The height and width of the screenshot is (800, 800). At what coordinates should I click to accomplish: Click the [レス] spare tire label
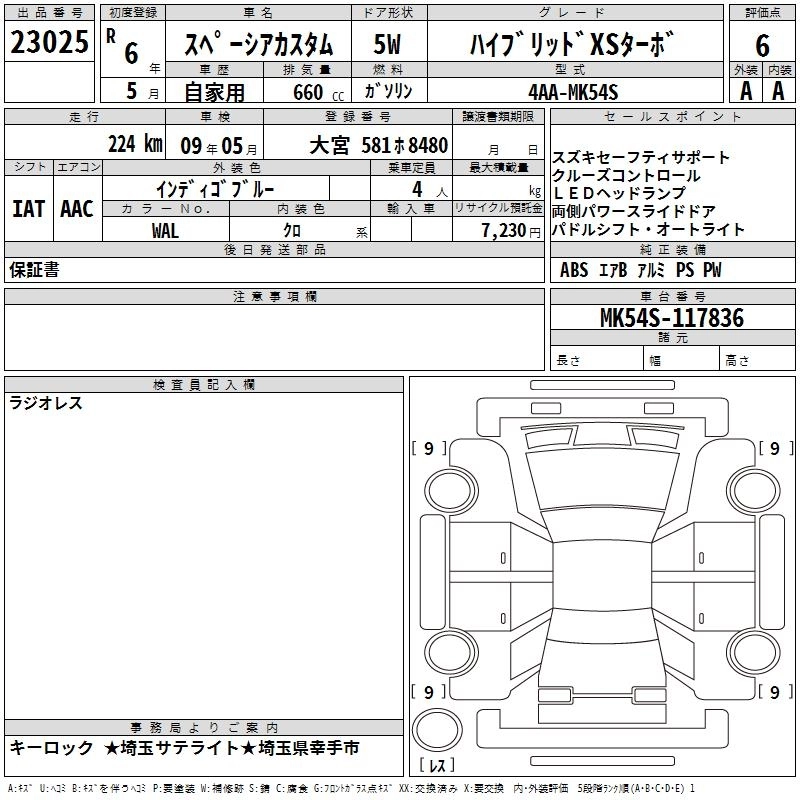point(437,767)
